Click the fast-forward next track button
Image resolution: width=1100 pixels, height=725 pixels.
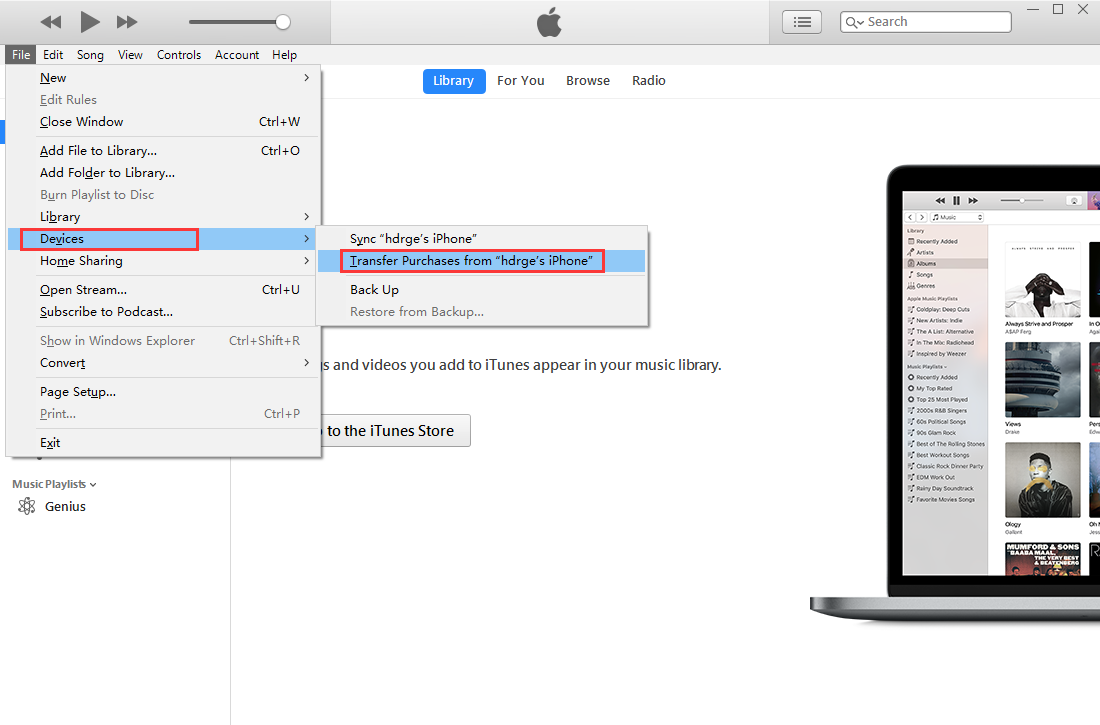pos(127,22)
